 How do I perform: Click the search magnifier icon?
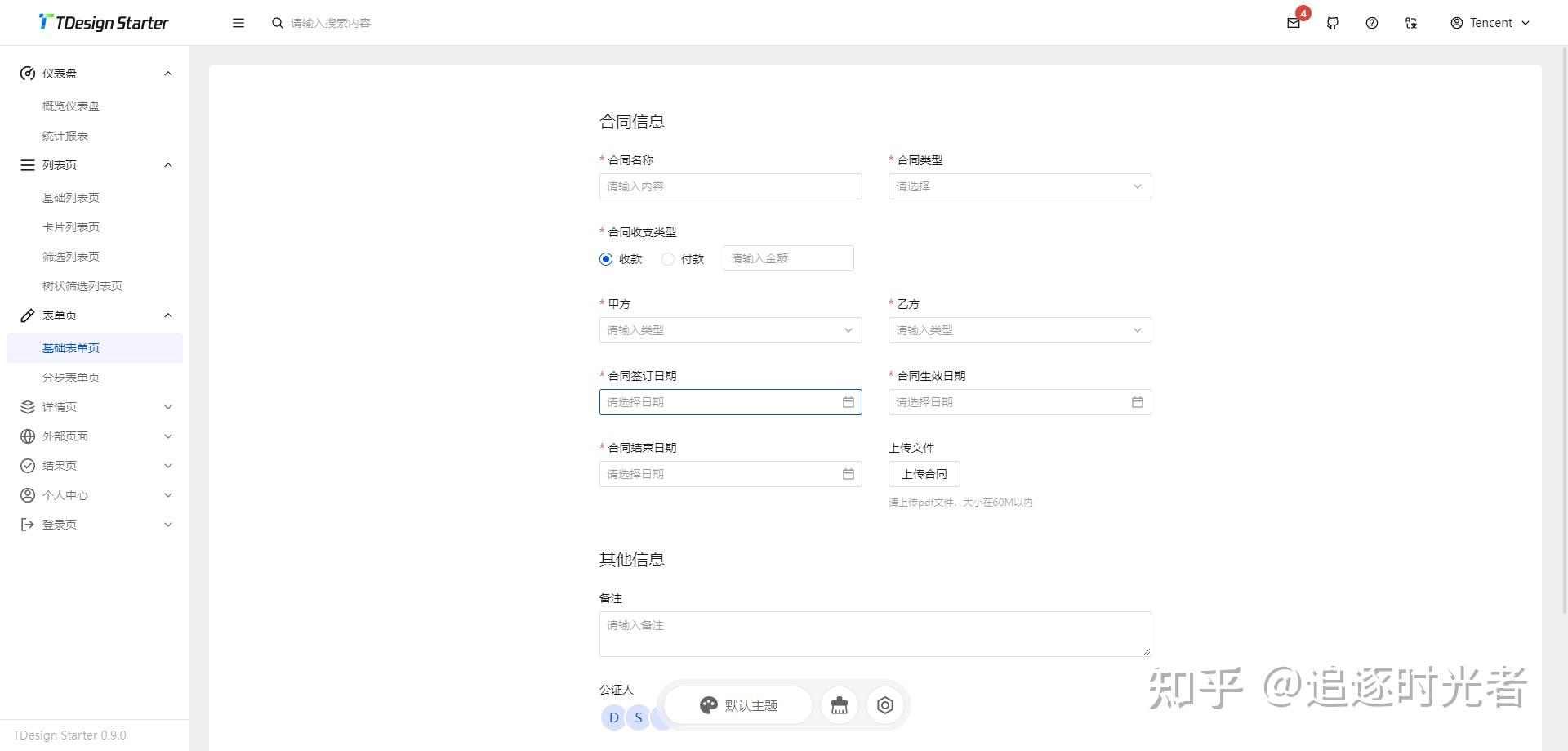(x=278, y=23)
